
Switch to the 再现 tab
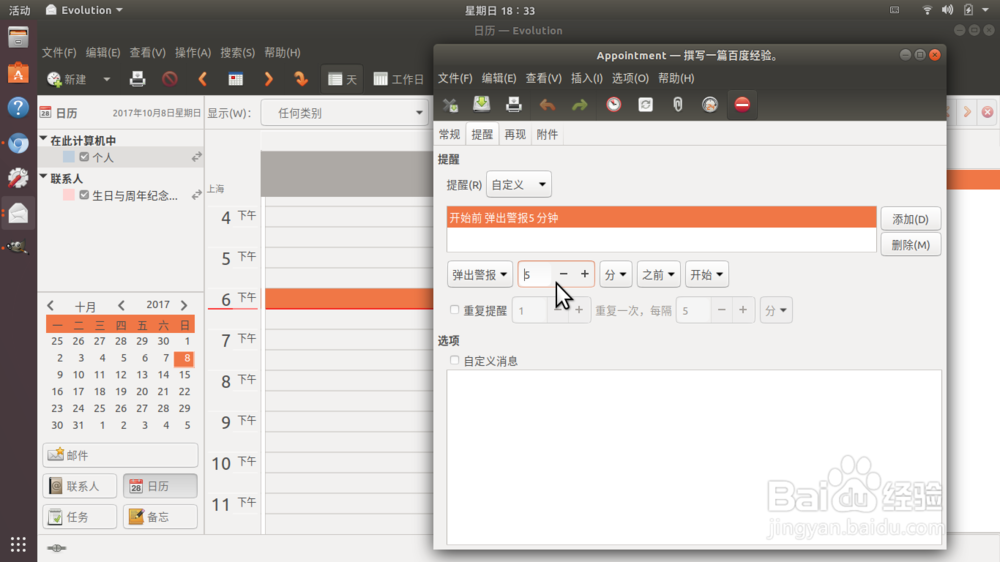tap(515, 135)
